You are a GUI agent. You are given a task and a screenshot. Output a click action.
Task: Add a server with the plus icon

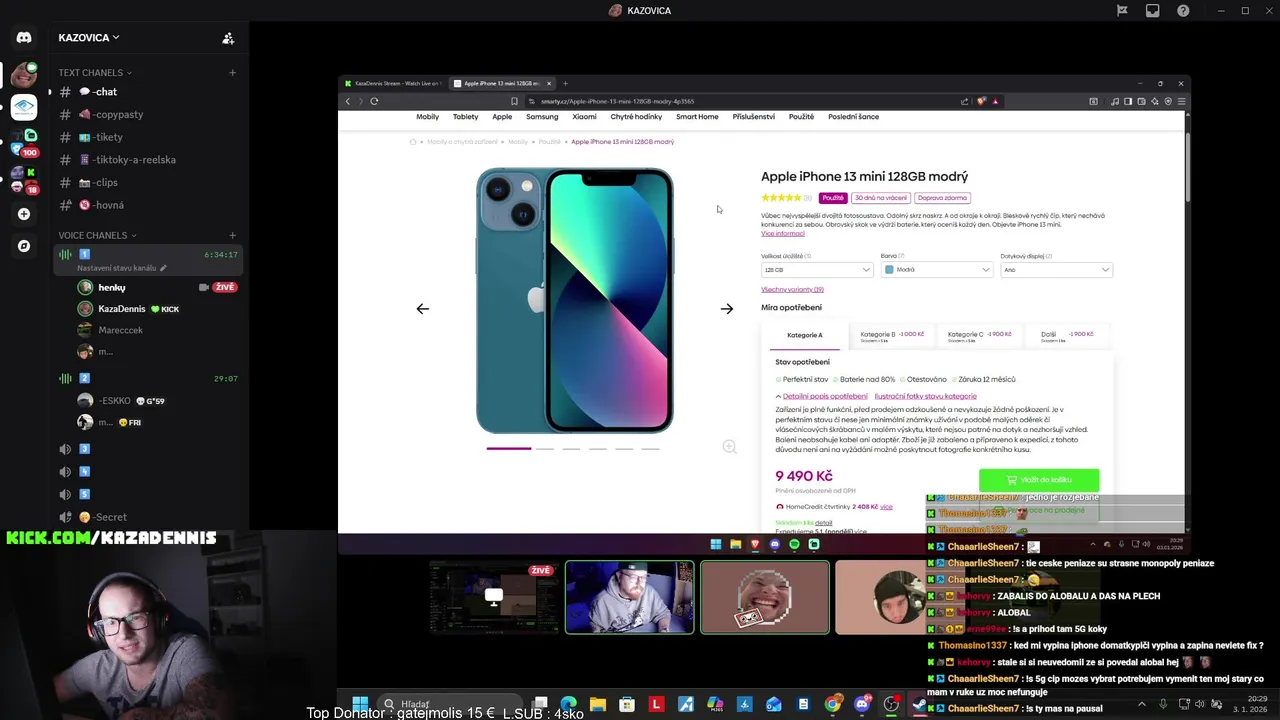24,214
